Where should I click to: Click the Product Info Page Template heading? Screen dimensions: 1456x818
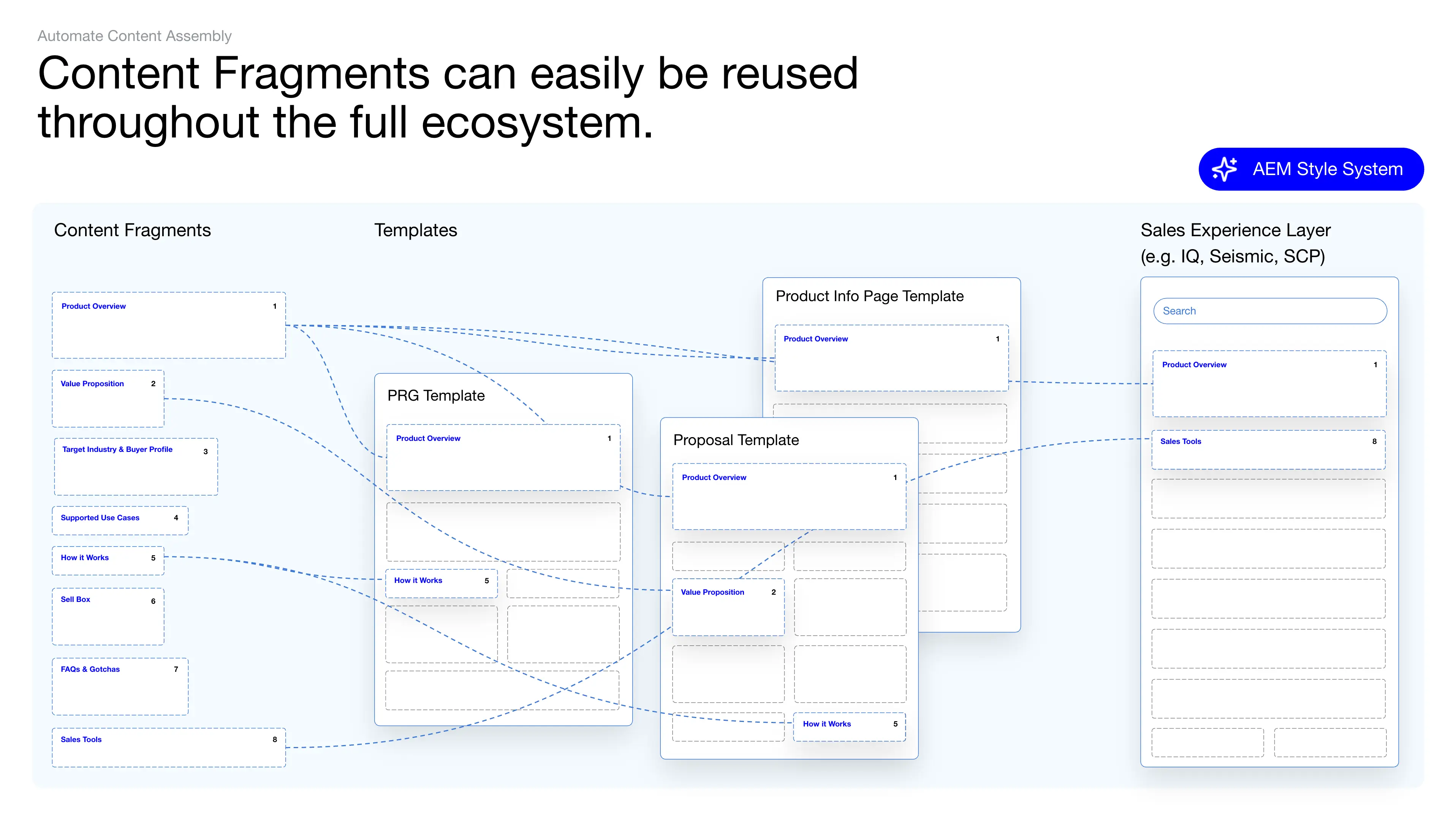coord(869,296)
